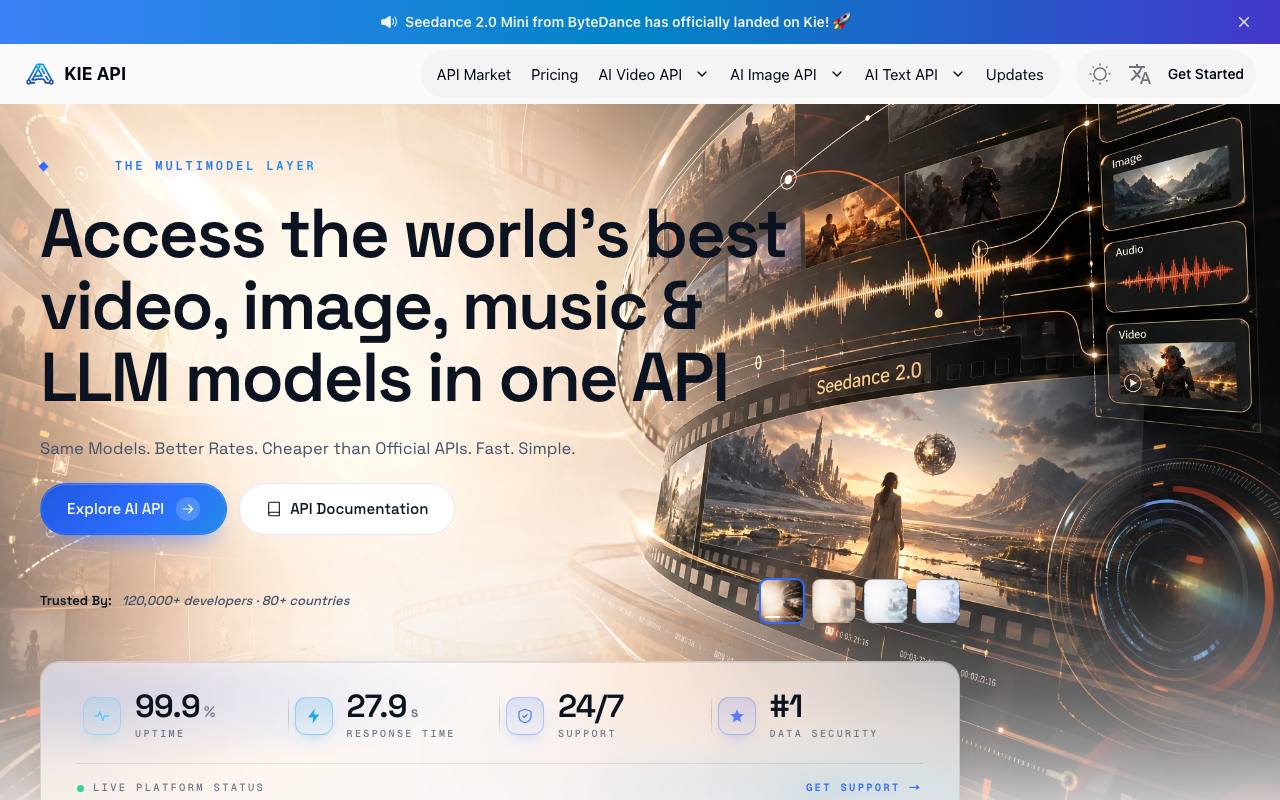Toggle the light/dark theme sun icon
Viewport: 1280px width, 800px height.
(x=1100, y=74)
